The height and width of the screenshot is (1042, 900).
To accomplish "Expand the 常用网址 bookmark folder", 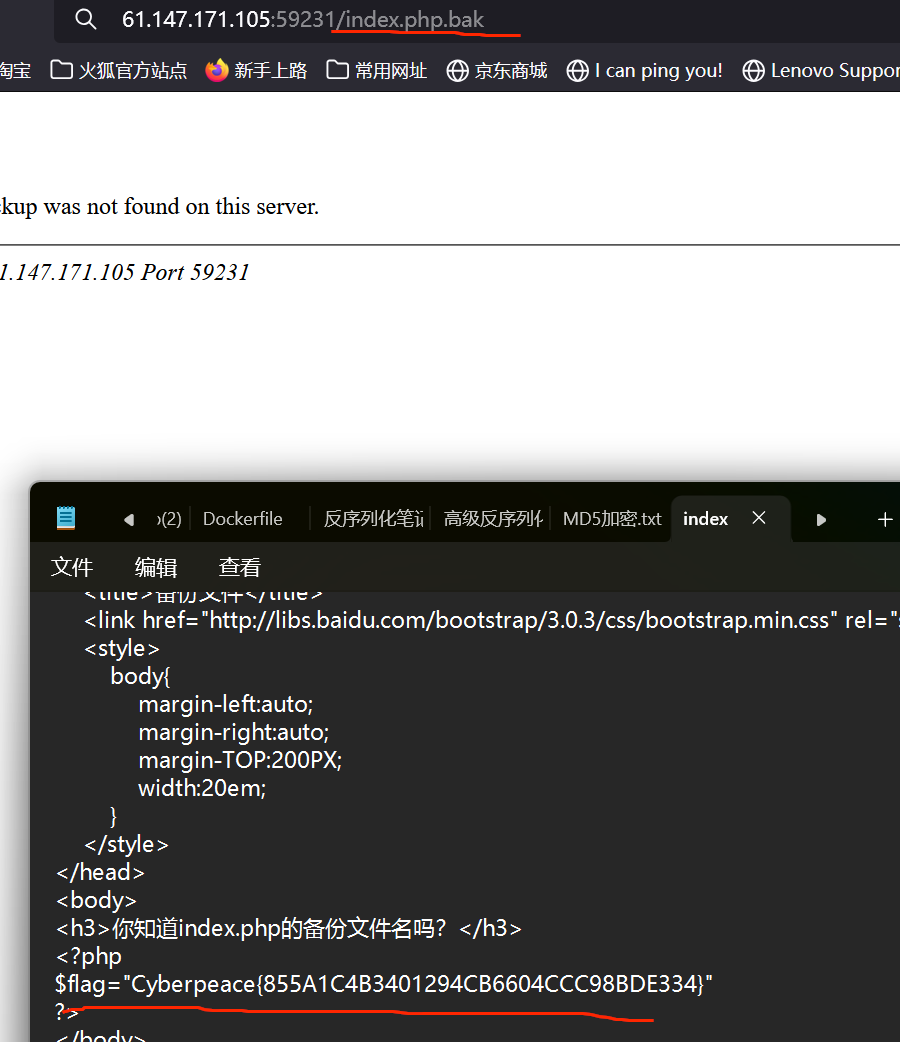I will tap(377, 71).
